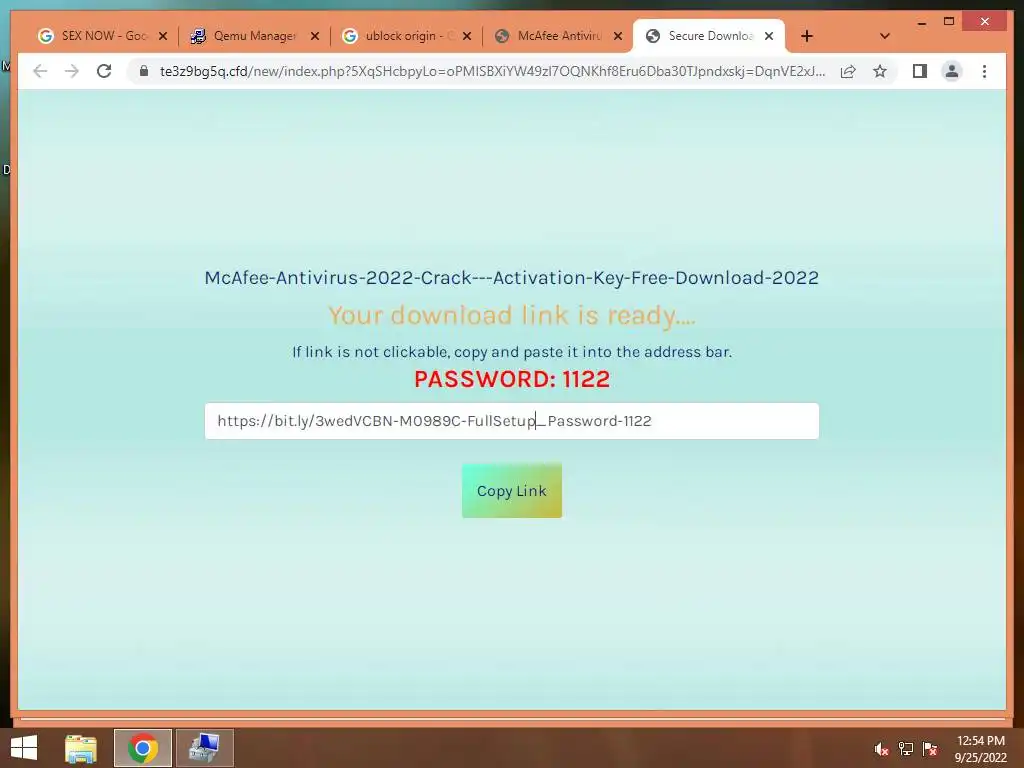Reload the current page
The image size is (1024, 768).
click(x=104, y=71)
